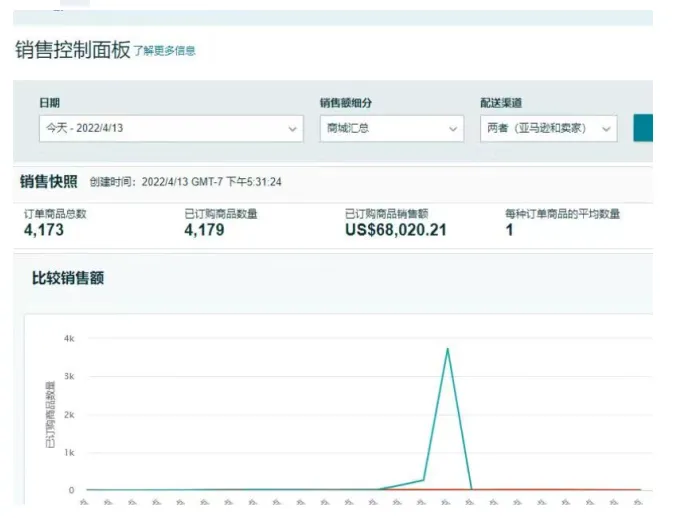Click the 2k label on chart axis
Screen dimensions: 677x520
point(69,415)
